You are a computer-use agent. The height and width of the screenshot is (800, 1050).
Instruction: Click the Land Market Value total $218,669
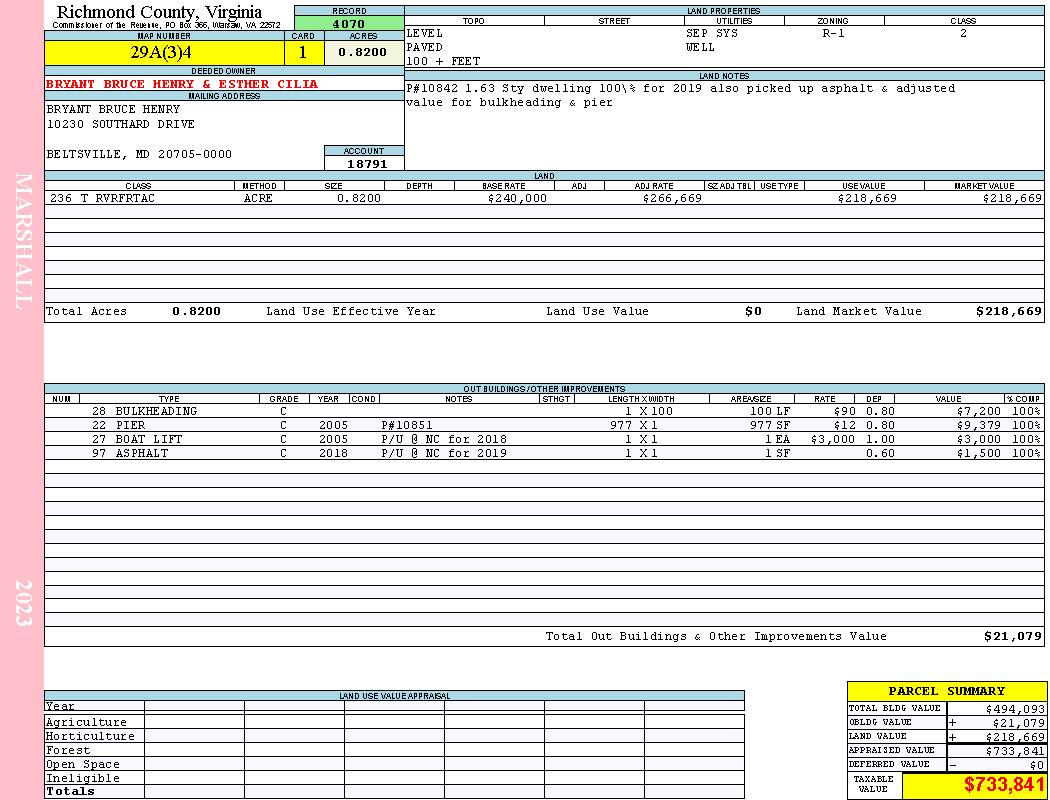(1008, 312)
